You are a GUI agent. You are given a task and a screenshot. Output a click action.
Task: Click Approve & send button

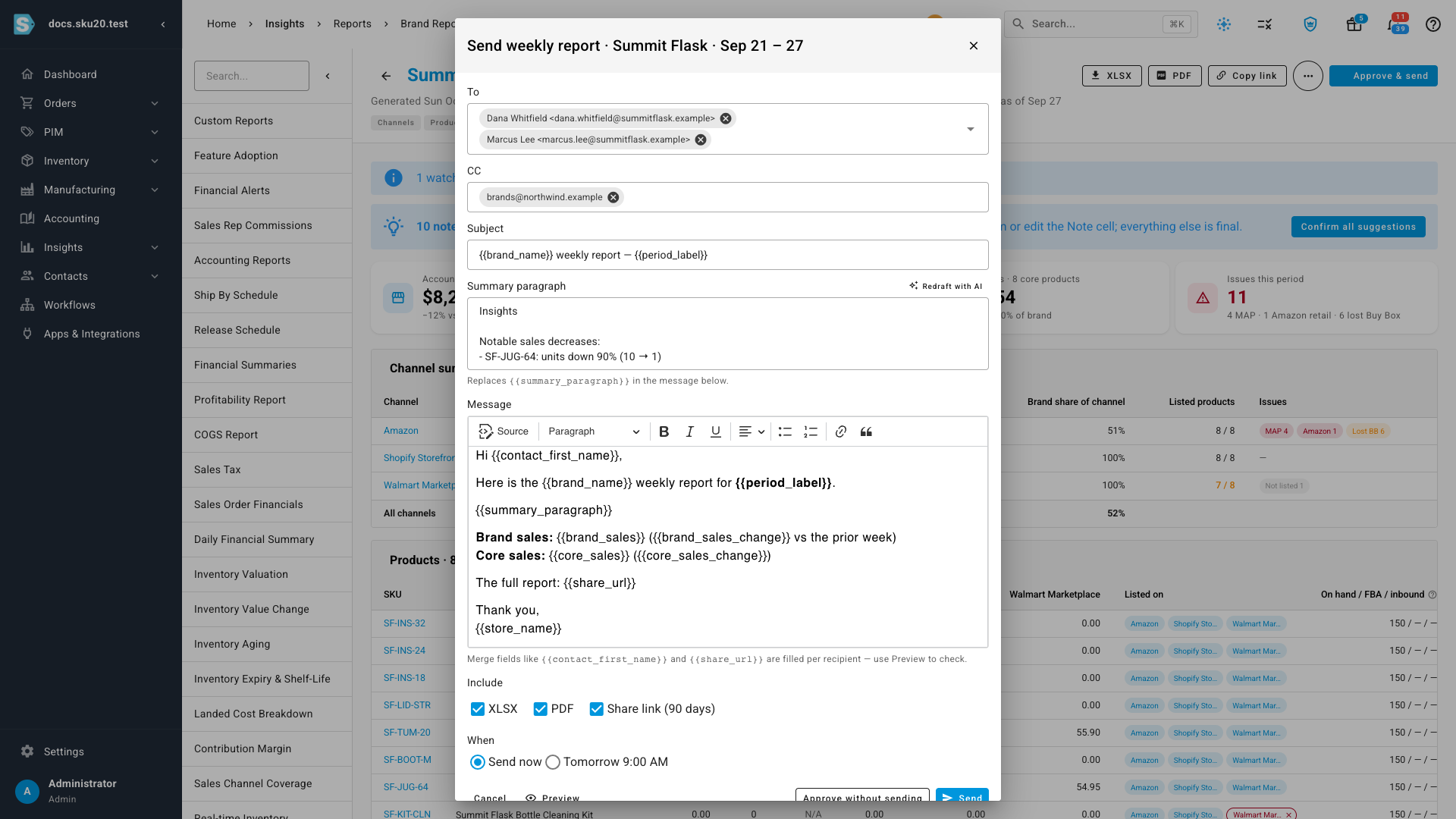(1383, 76)
